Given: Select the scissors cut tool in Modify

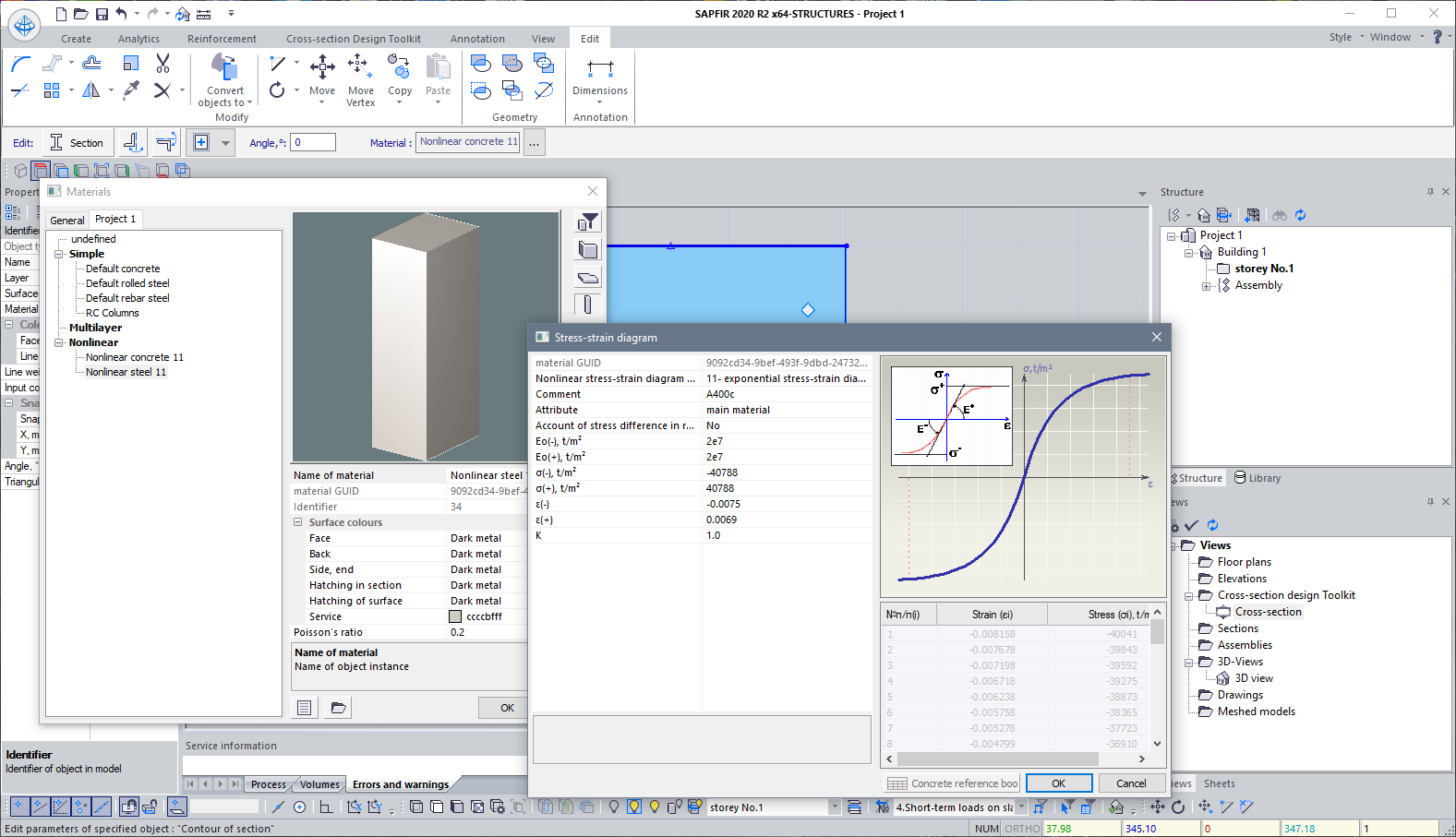Looking at the screenshot, I should [162, 63].
